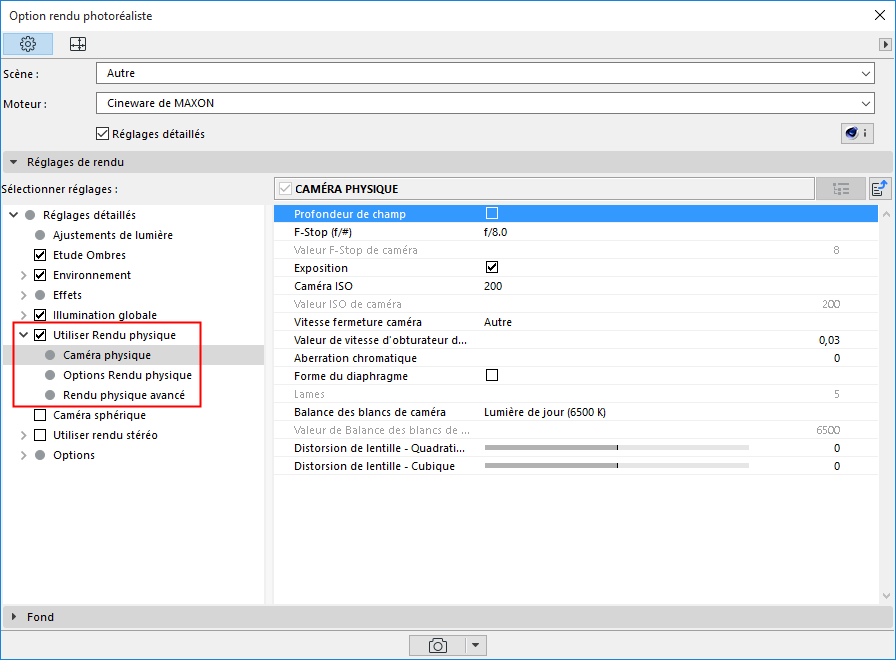Collapse the Réglages de rendu section

click(x=14, y=162)
